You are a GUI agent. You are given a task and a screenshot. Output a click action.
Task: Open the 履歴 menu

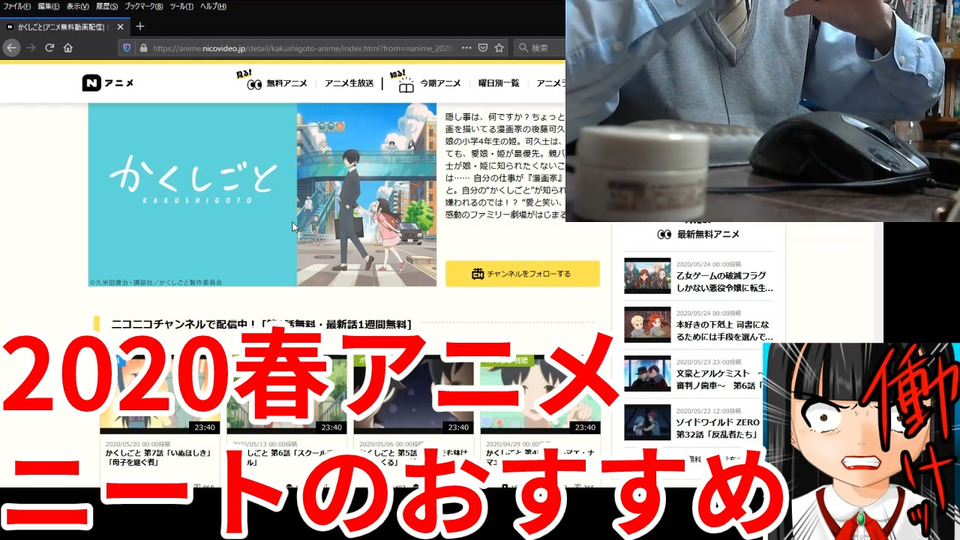(x=107, y=6)
